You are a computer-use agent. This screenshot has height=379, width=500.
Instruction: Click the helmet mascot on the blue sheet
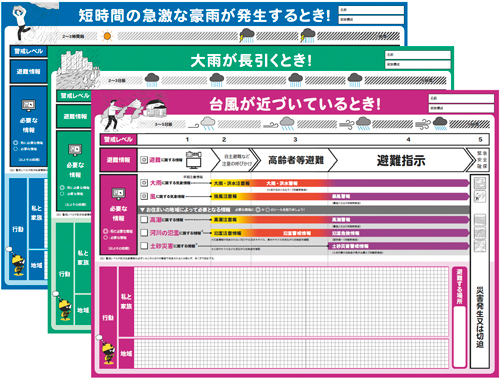click(18, 265)
